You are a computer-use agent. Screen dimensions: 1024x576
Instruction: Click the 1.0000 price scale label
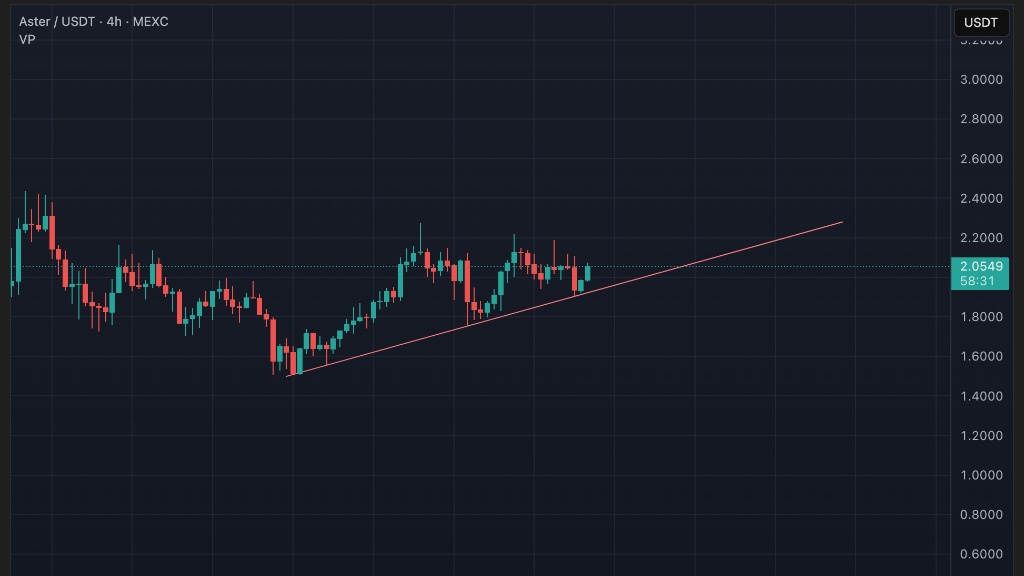(x=980, y=475)
